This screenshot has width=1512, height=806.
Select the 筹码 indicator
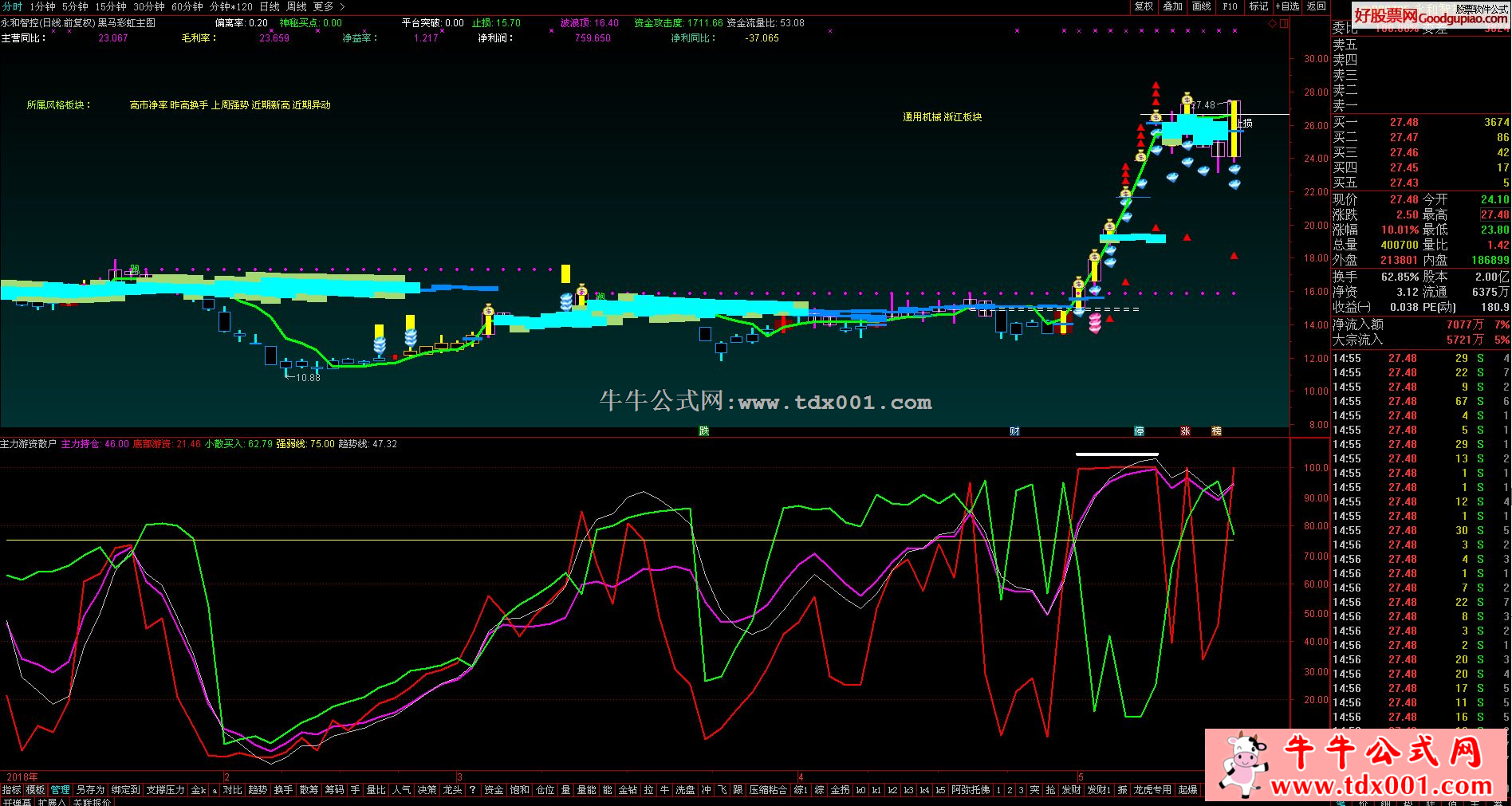(x=334, y=790)
